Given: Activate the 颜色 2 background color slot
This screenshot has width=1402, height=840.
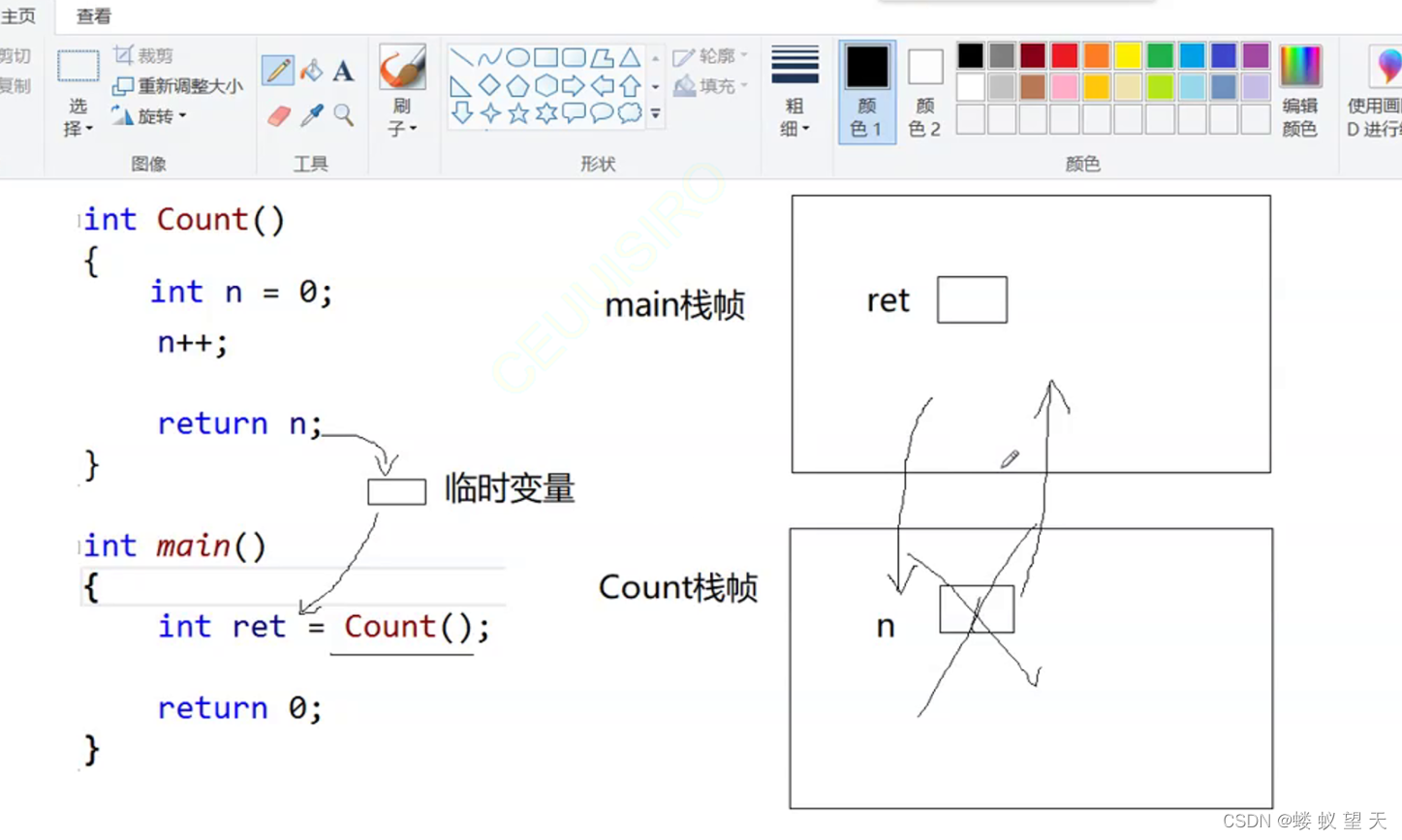Looking at the screenshot, I should pos(925,92).
